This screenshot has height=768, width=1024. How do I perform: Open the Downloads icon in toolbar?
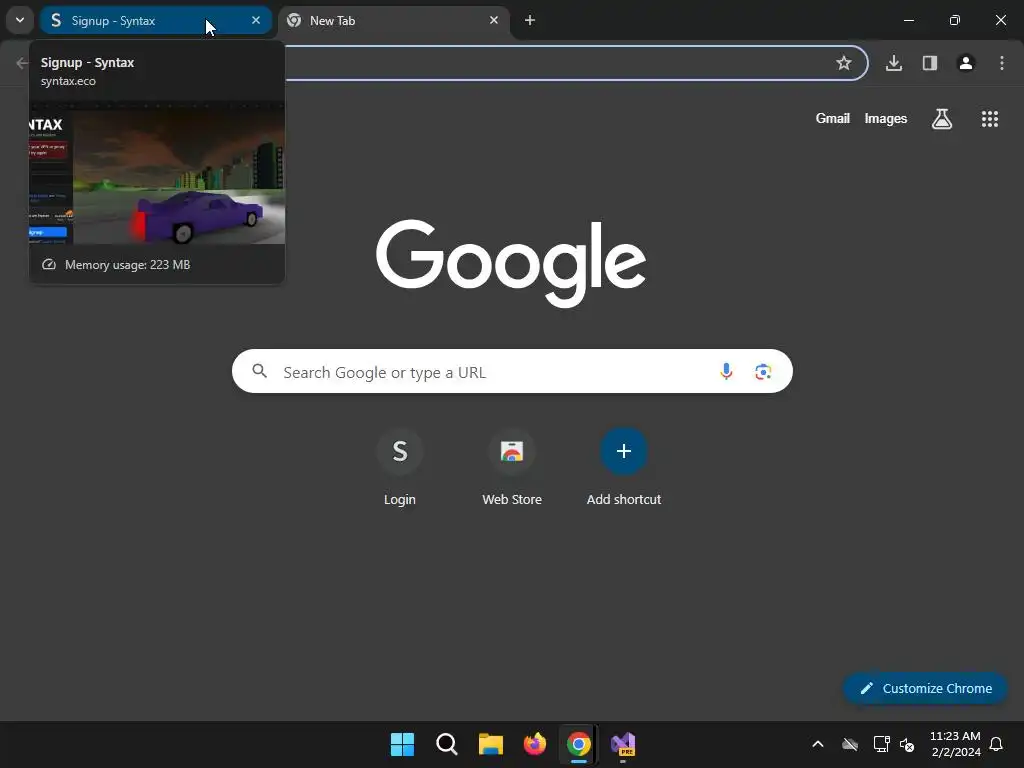pos(894,63)
